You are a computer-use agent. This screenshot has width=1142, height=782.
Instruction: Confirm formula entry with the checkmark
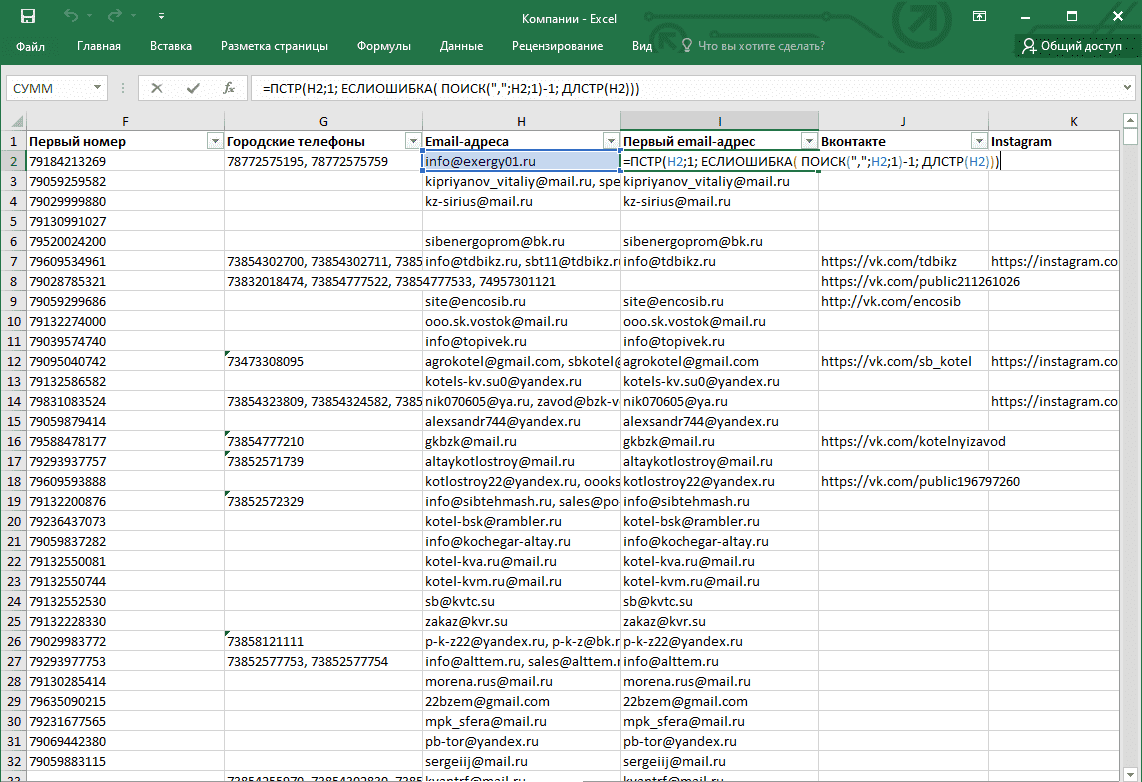(x=193, y=88)
